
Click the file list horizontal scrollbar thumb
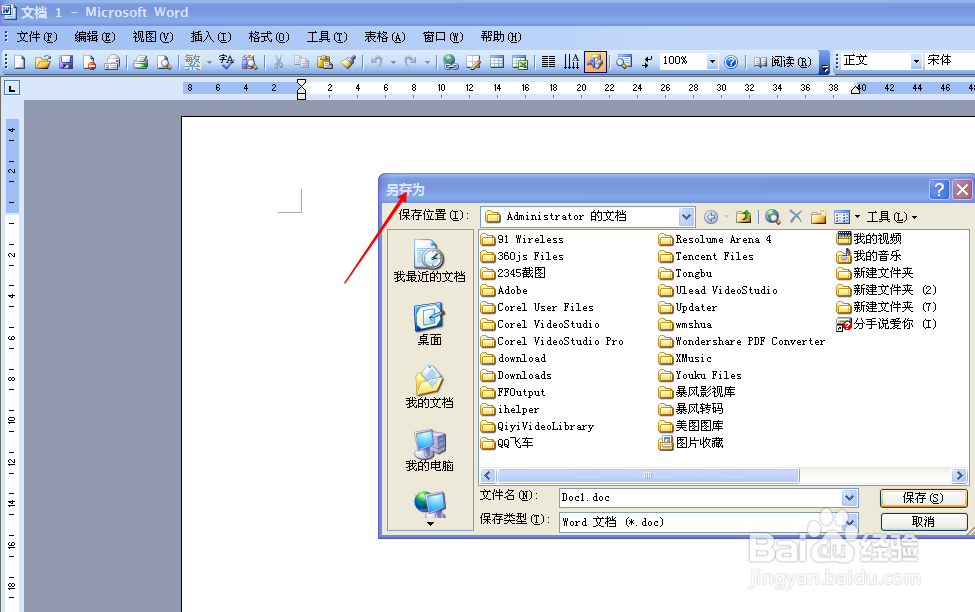point(648,476)
